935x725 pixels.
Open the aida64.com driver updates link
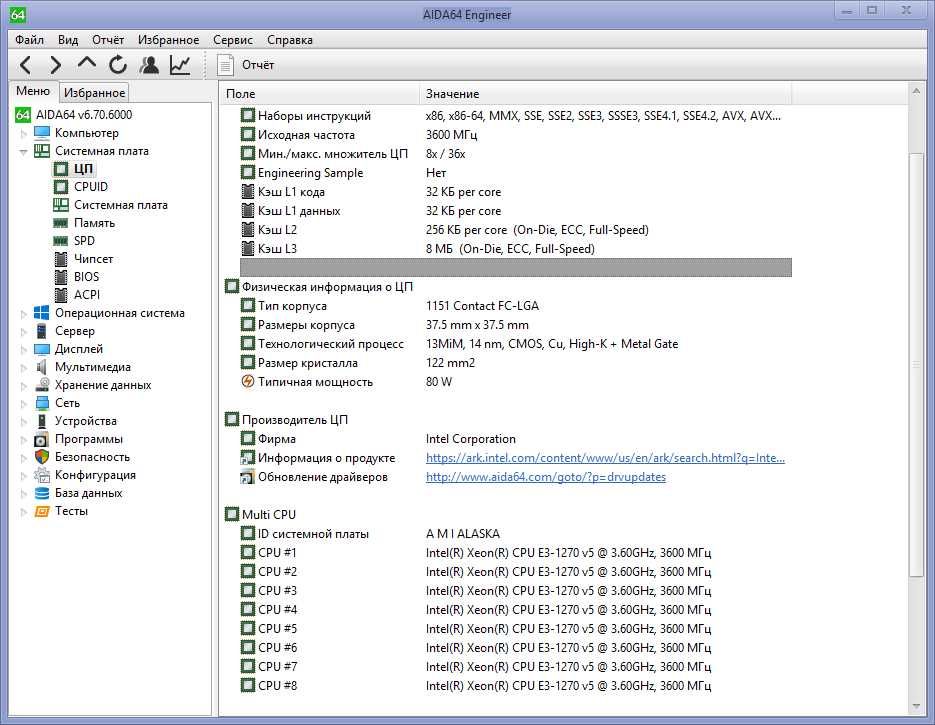[546, 477]
